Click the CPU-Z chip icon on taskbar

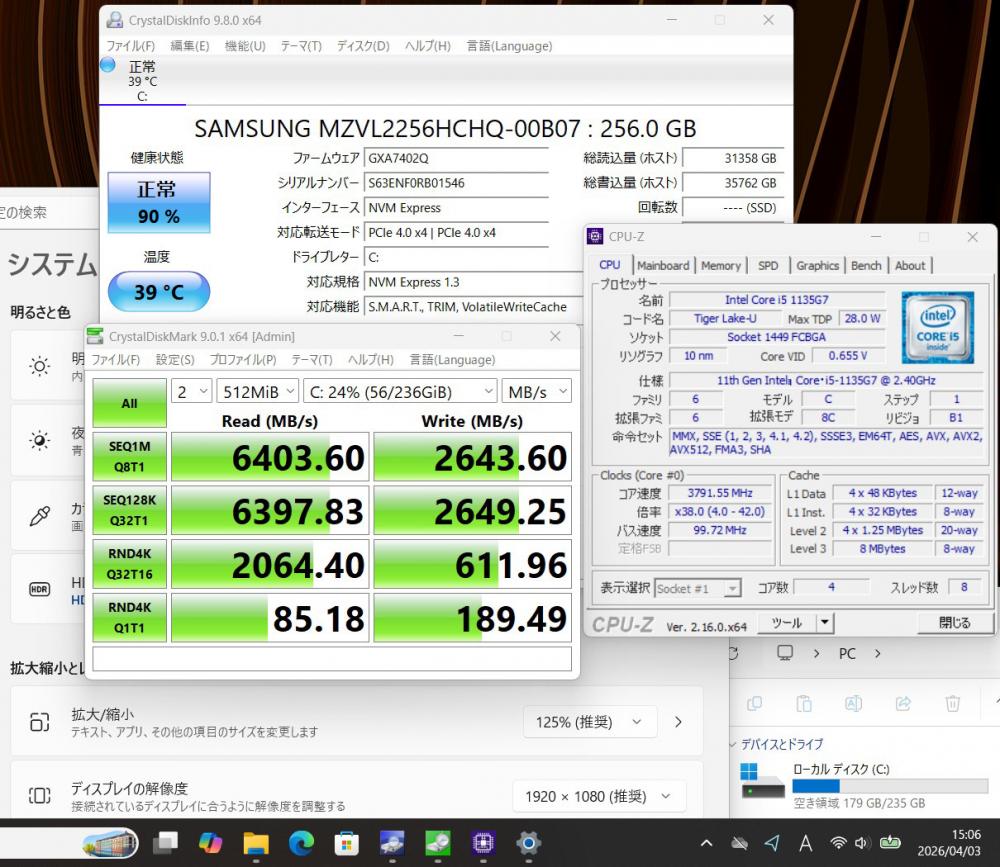click(483, 843)
